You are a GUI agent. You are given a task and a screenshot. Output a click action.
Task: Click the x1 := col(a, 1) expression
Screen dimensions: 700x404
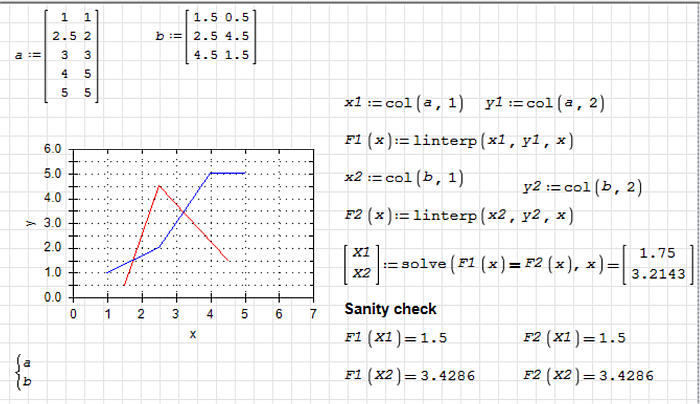[404, 103]
